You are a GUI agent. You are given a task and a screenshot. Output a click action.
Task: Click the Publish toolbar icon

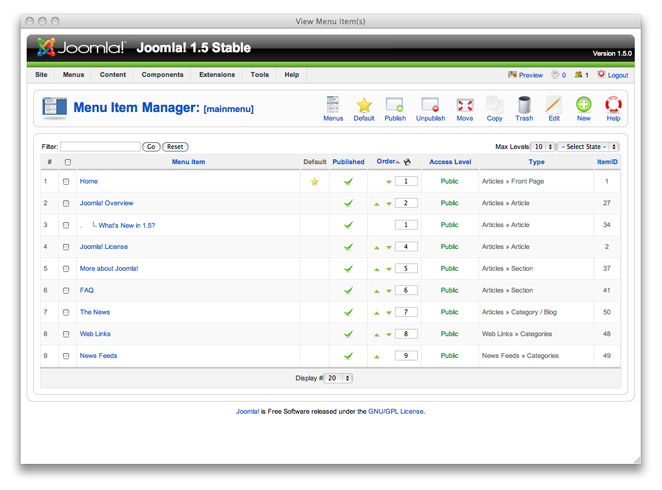(x=395, y=105)
